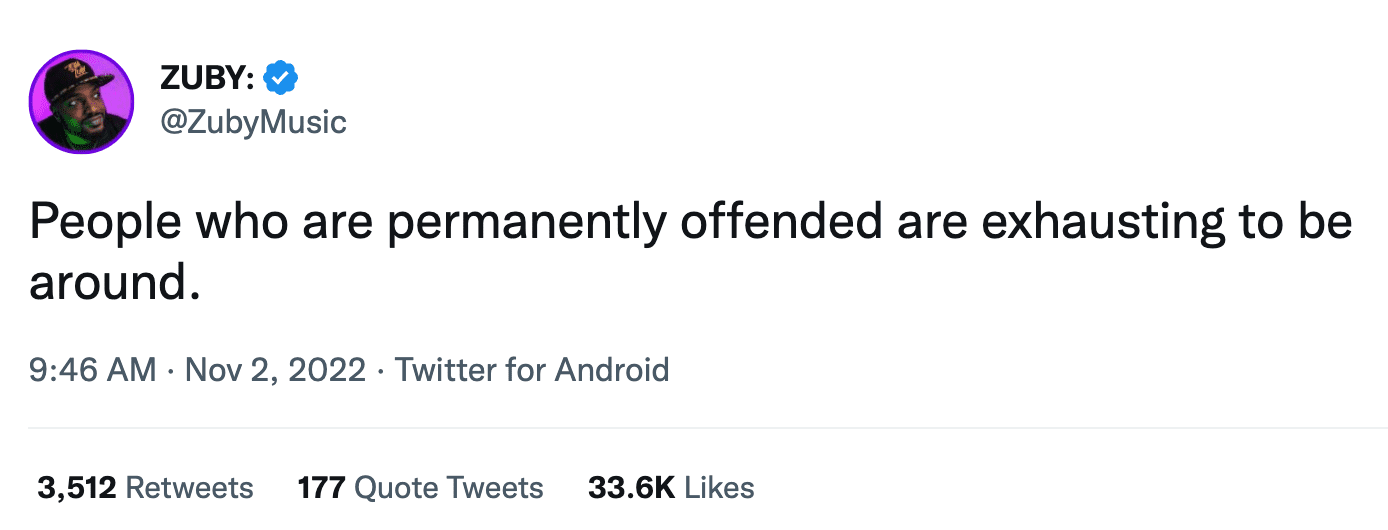Click the word "permanently" in the tweet
This screenshot has height=530, width=1388.
[526, 222]
